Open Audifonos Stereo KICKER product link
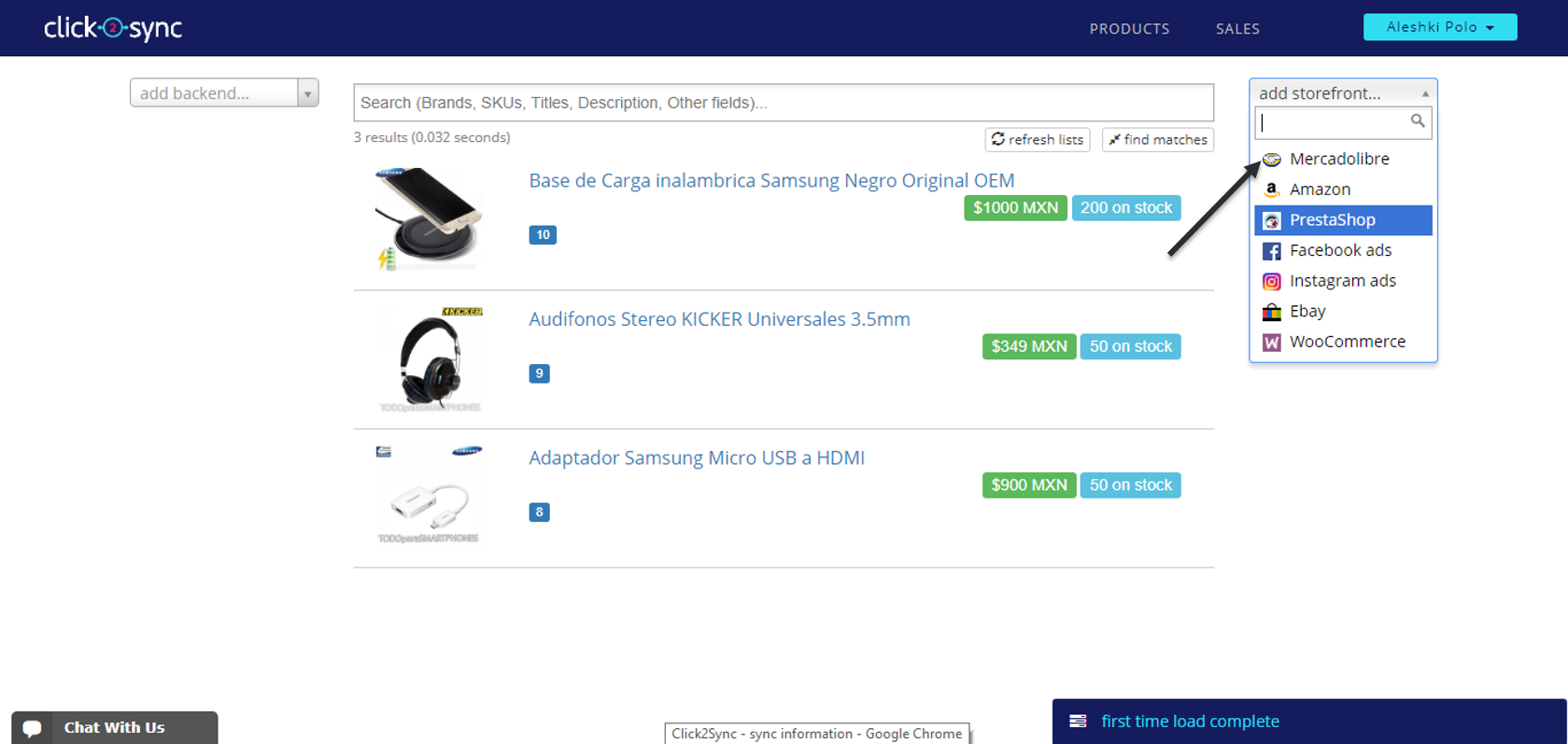This screenshot has height=744, width=1568. pyautogui.click(x=719, y=319)
